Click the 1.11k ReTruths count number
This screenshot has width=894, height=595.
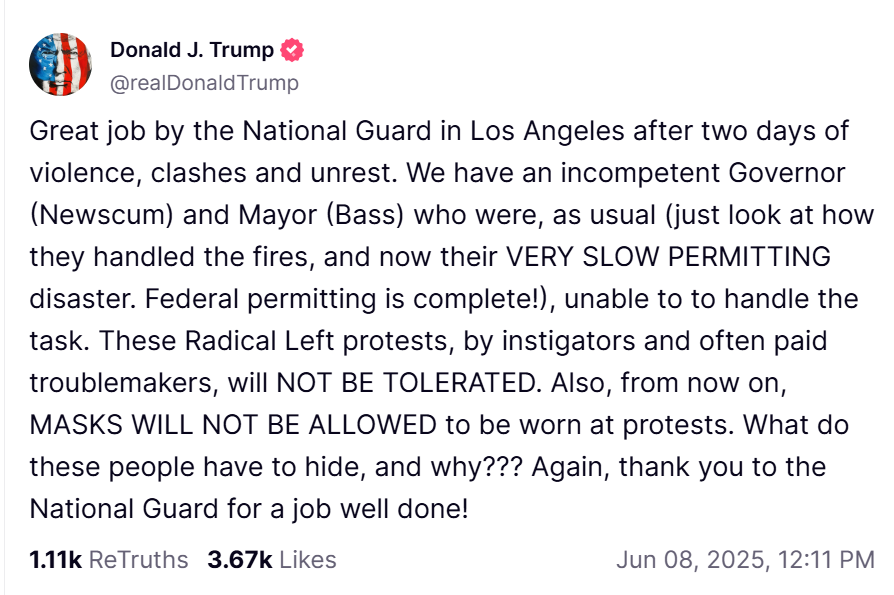pyautogui.click(x=55, y=560)
